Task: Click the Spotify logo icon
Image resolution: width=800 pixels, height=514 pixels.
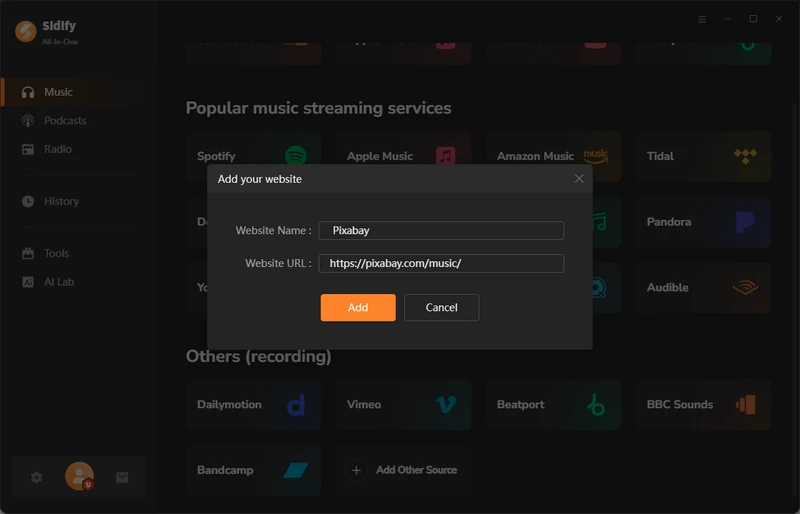Action: (295, 155)
